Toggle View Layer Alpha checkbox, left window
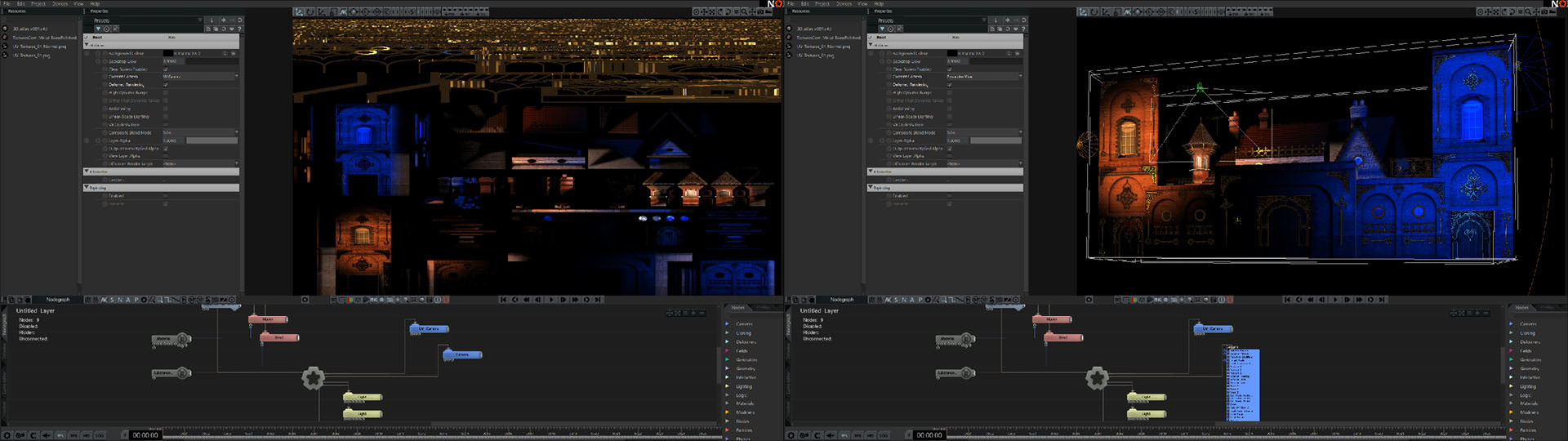 (166, 156)
